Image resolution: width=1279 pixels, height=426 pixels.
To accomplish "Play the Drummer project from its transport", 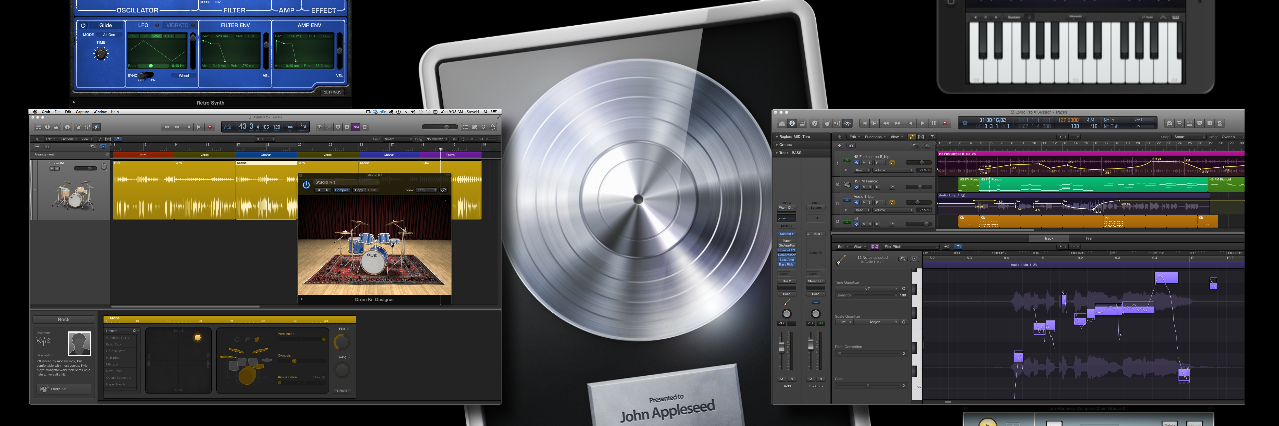I will (199, 127).
